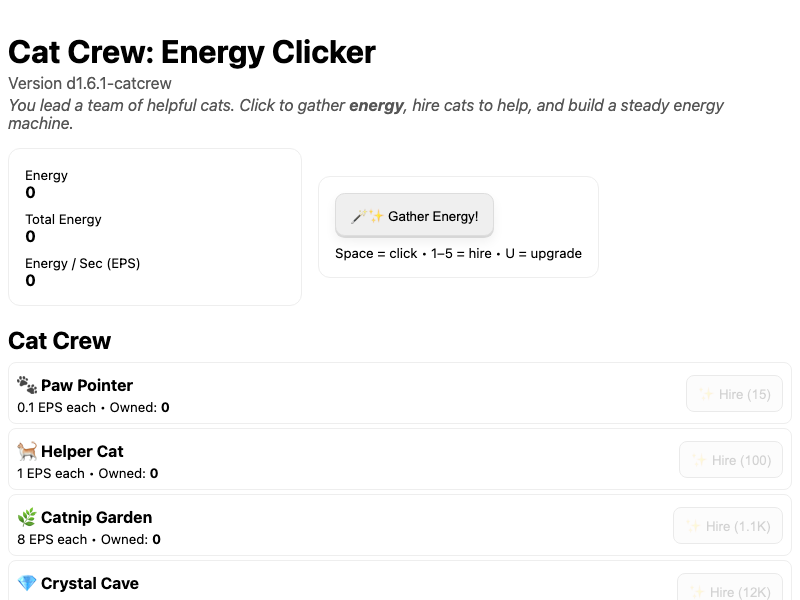Hire a Helper Cat for 100 energy
The image size is (800, 600).
tap(730, 460)
